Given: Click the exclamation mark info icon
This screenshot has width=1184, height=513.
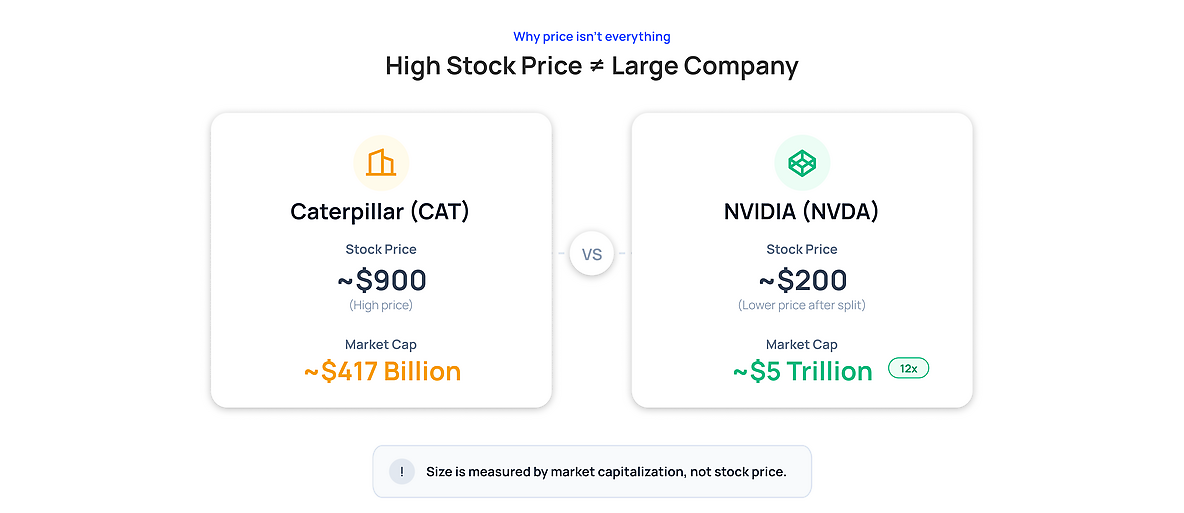Looking at the screenshot, I should pyautogui.click(x=402, y=471).
